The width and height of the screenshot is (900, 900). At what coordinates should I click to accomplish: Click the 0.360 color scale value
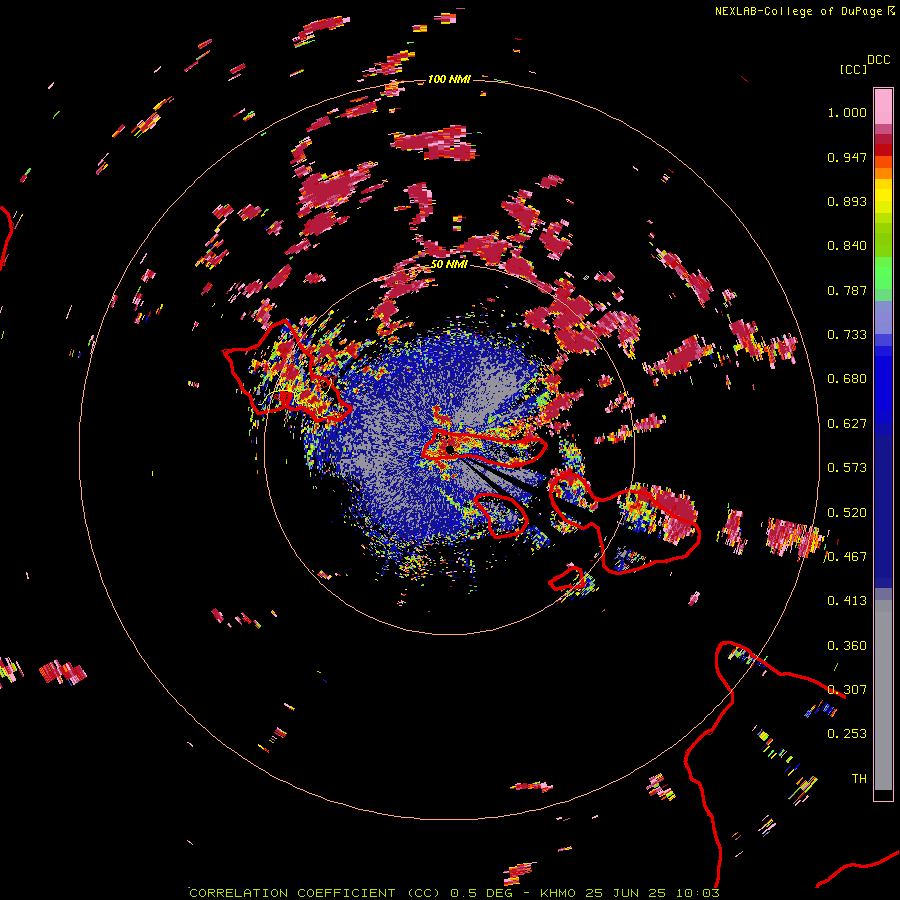tap(847, 646)
